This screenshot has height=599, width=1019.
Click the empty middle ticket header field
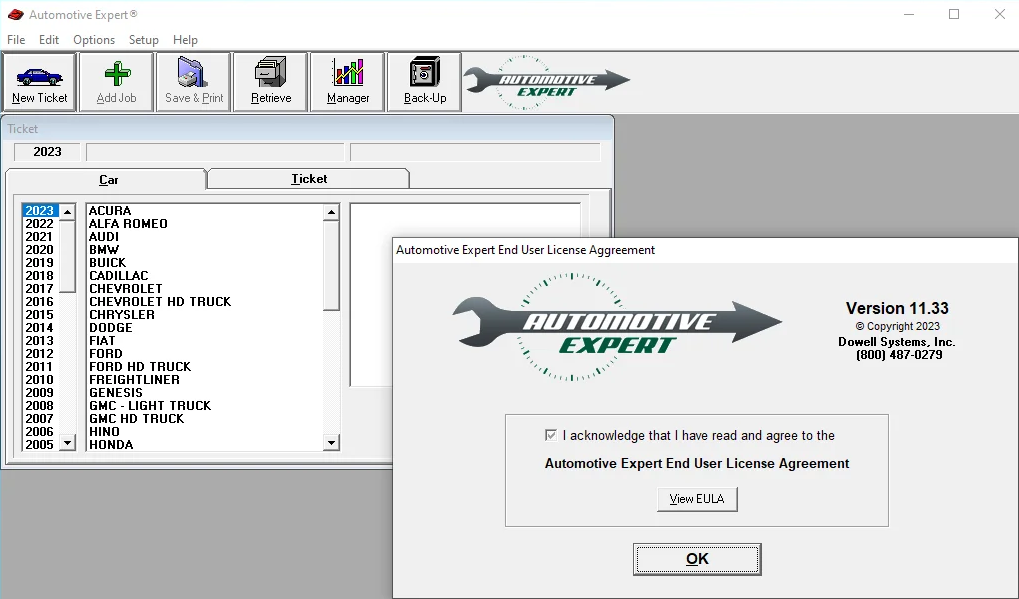pos(215,152)
